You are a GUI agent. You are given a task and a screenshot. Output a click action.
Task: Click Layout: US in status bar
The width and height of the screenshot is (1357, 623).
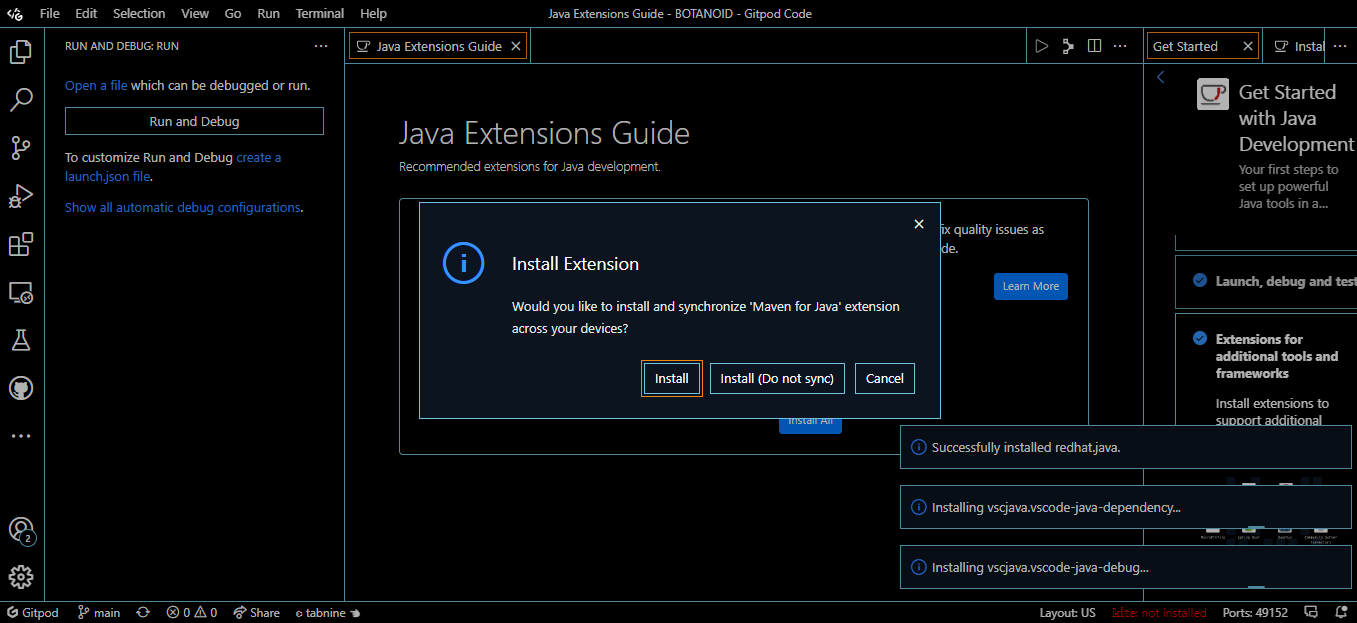[1067, 612]
